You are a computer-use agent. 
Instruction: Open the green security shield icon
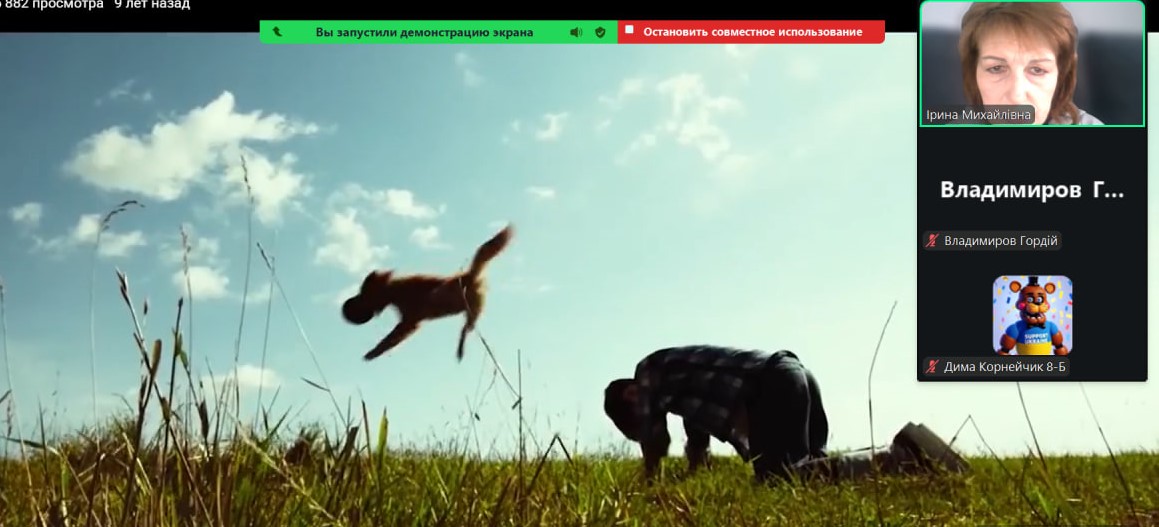click(x=600, y=32)
